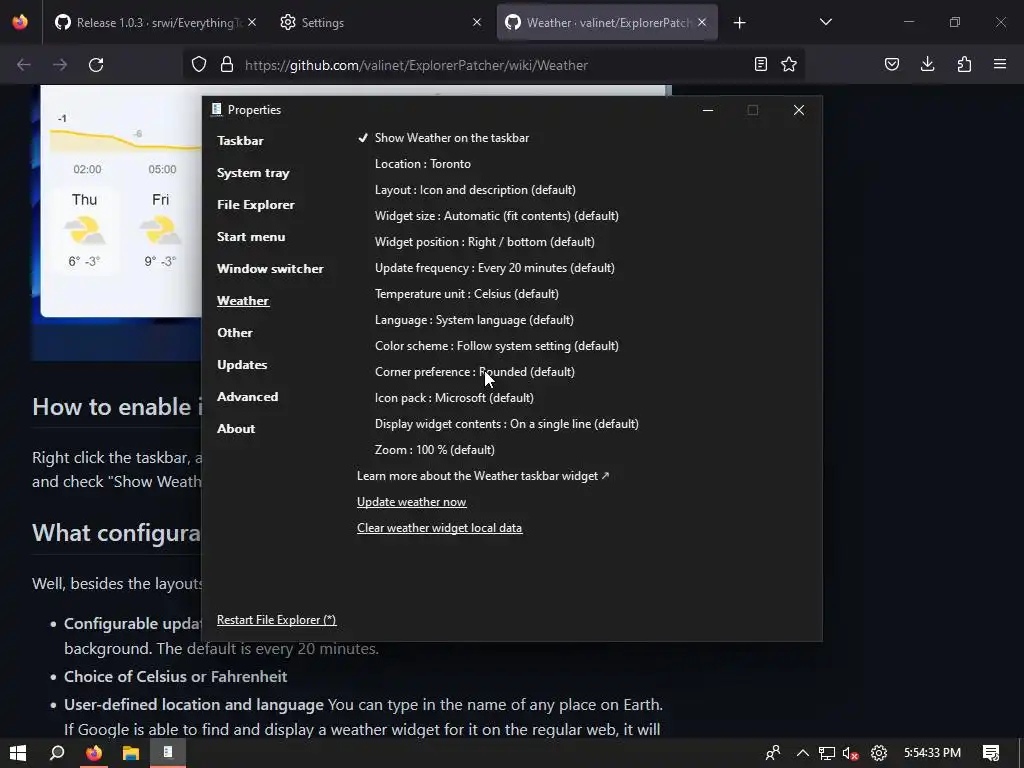Close the Settings tab
The width and height of the screenshot is (1024, 768).
coord(477,22)
